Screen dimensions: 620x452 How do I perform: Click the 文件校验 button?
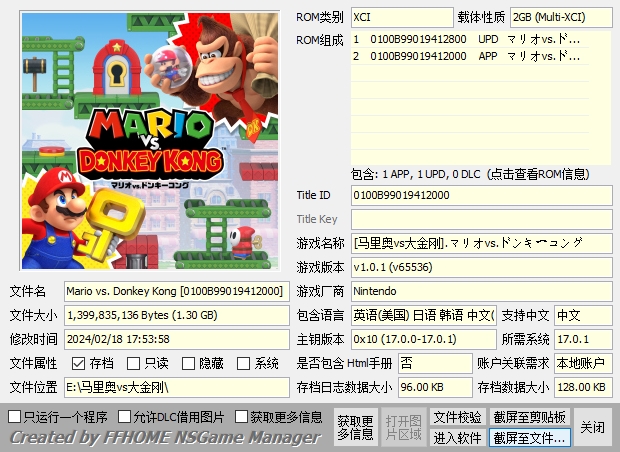[x=457, y=417]
